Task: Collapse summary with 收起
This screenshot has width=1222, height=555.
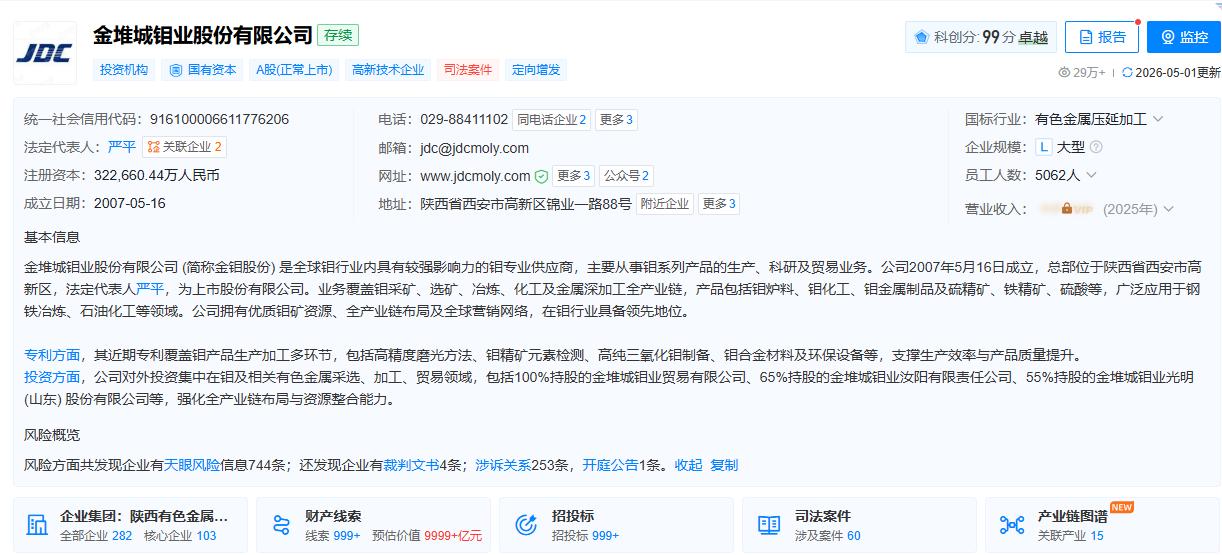Action: [x=688, y=465]
